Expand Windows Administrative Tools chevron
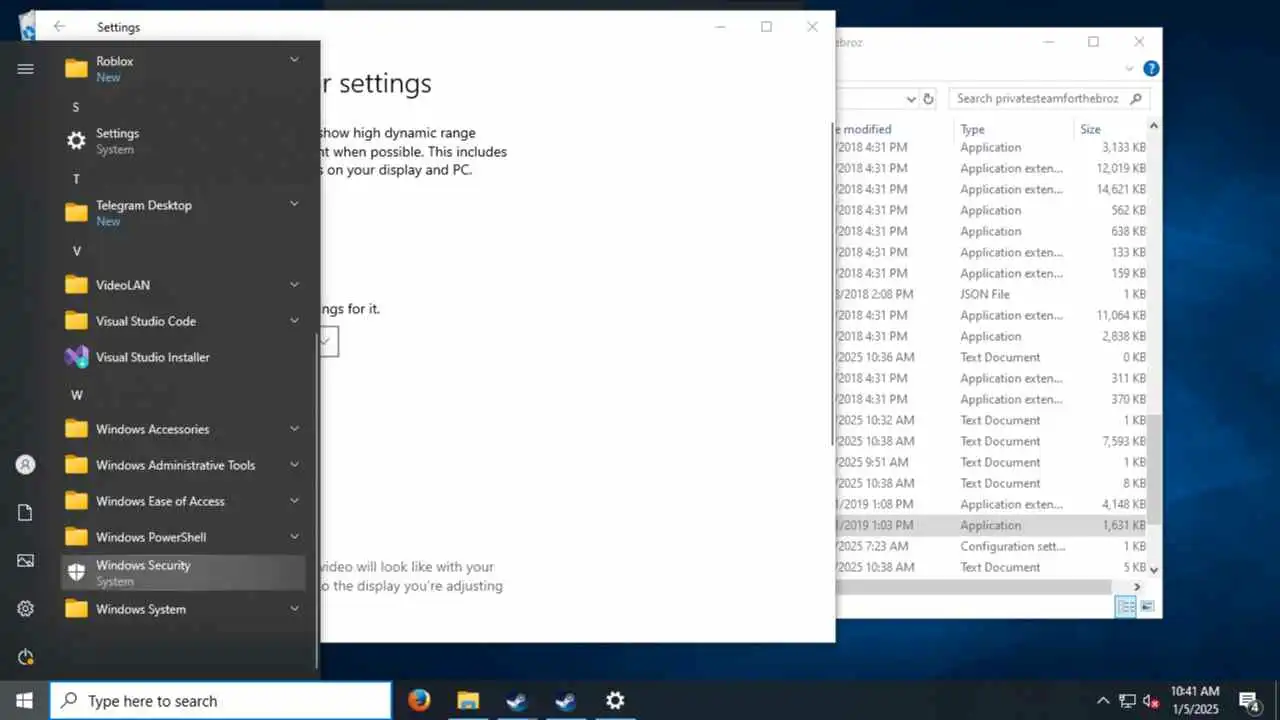This screenshot has height=720, width=1280. [x=294, y=465]
